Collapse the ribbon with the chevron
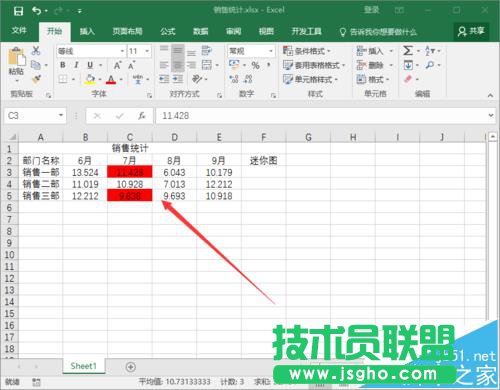Image resolution: width=500 pixels, height=390 pixels. coord(490,95)
